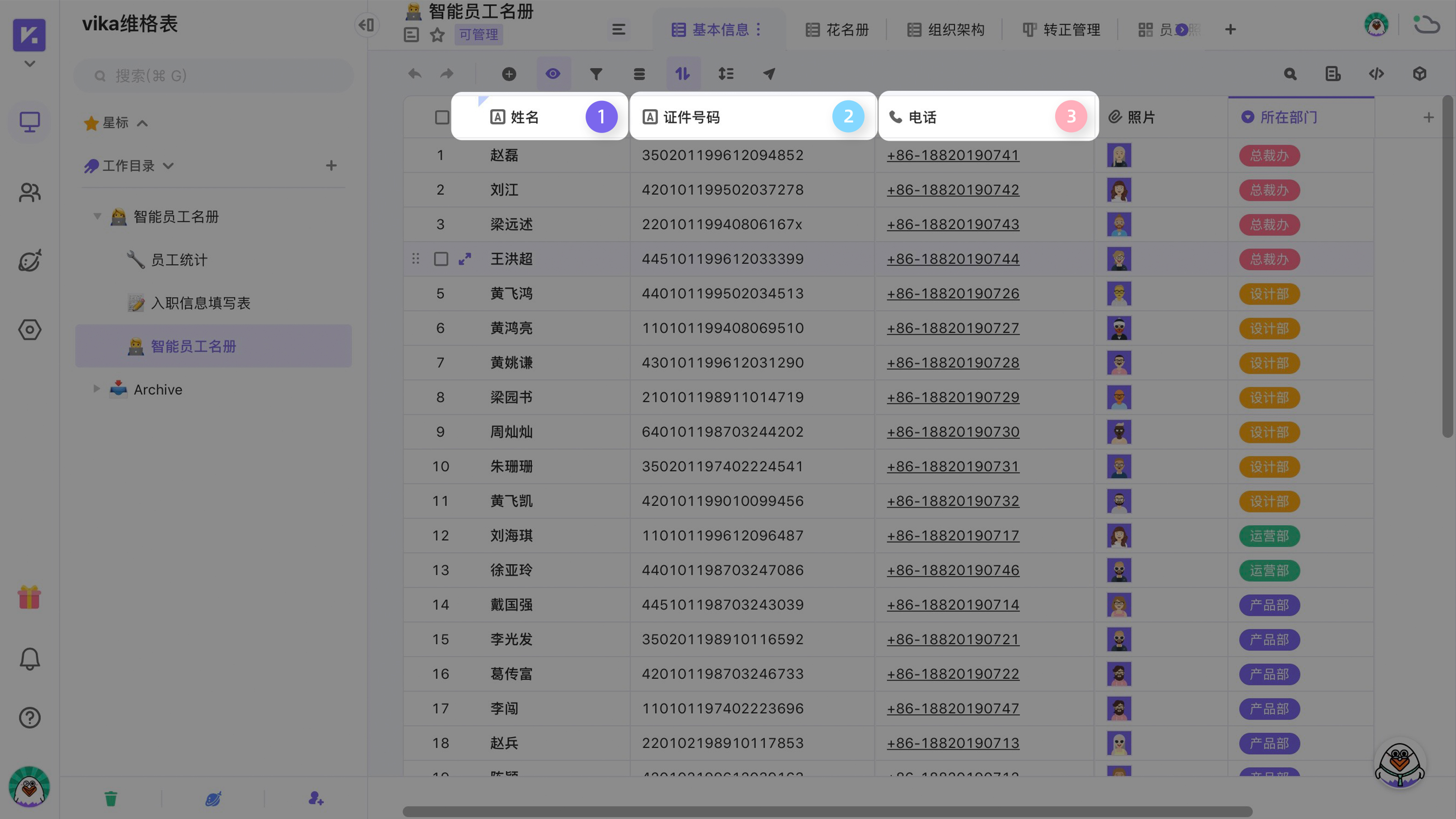
Task: Open search with the magnifier icon
Action: [x=1290, y=73]
